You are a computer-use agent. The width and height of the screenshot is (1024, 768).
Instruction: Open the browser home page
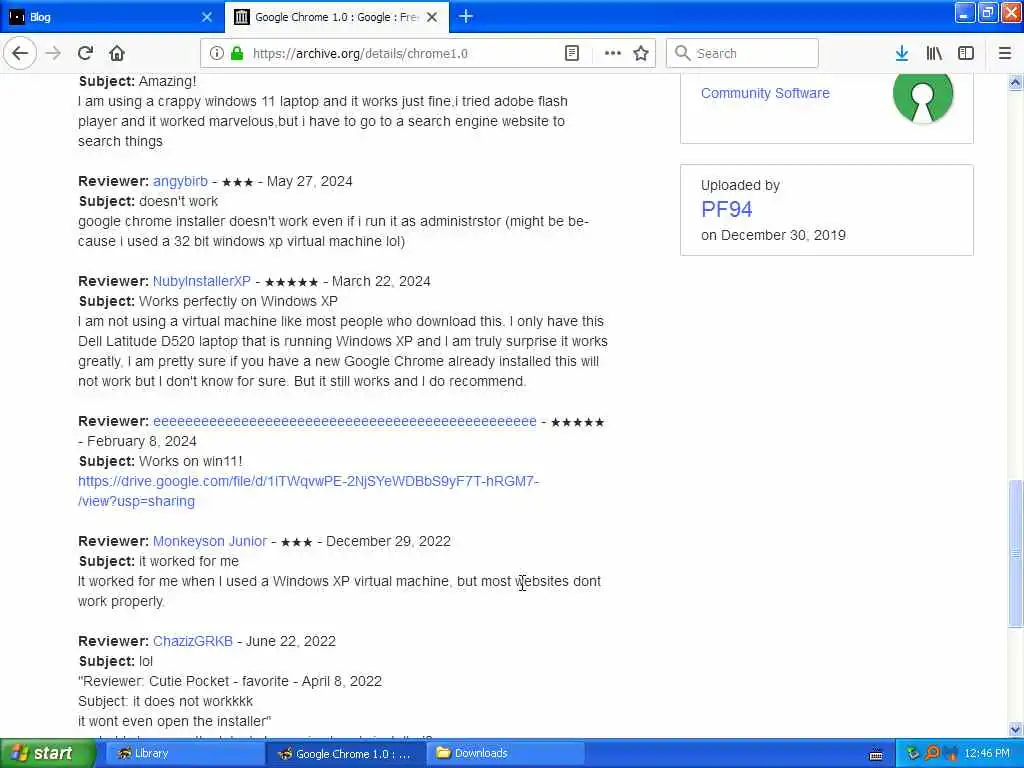click(x=117, y=53)
